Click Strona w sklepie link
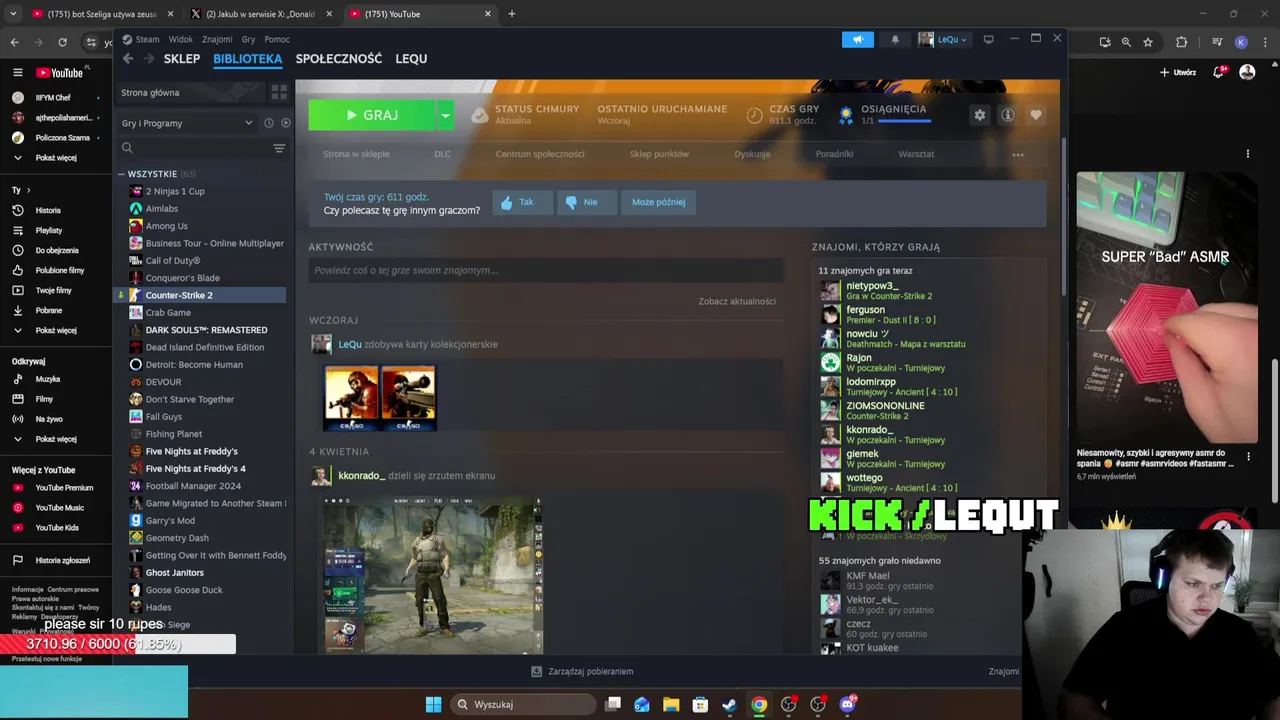The width and height of the screenshot is (1280, 720). (x=356, y=154)
